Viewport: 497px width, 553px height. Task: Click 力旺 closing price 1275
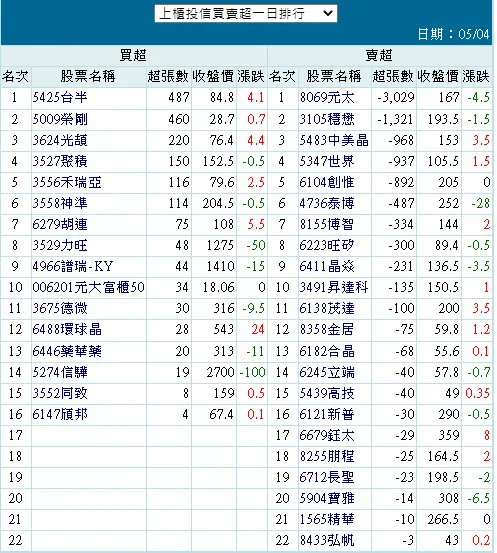220,245
